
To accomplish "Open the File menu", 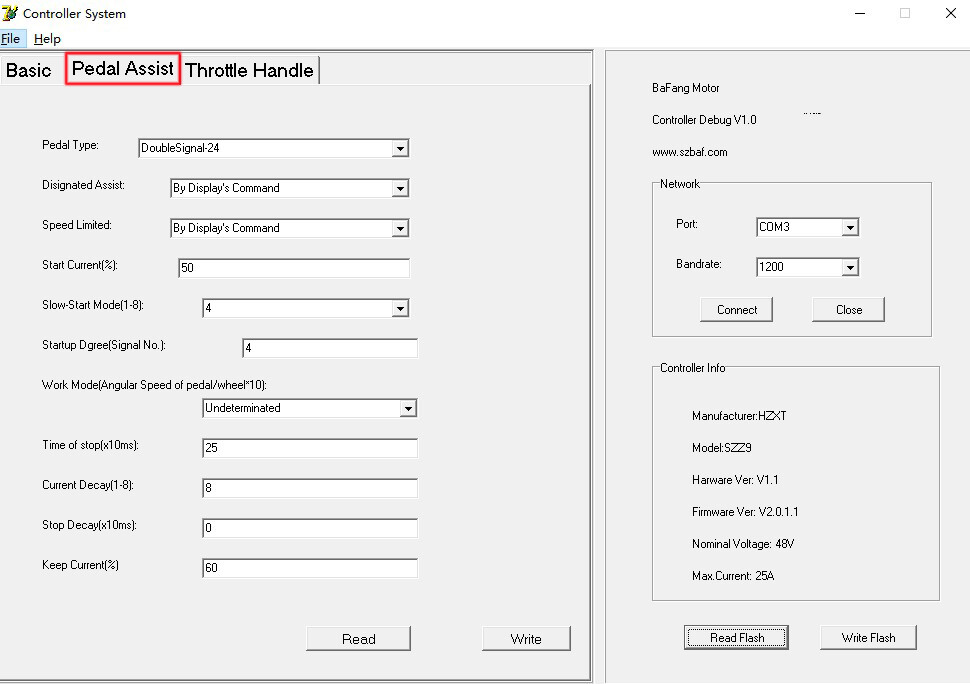I will click(x=10, y=39).
